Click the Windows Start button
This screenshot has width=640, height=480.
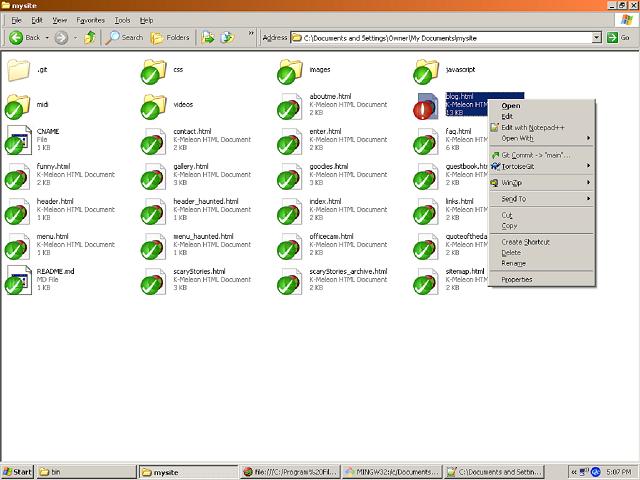pos(18,471)
